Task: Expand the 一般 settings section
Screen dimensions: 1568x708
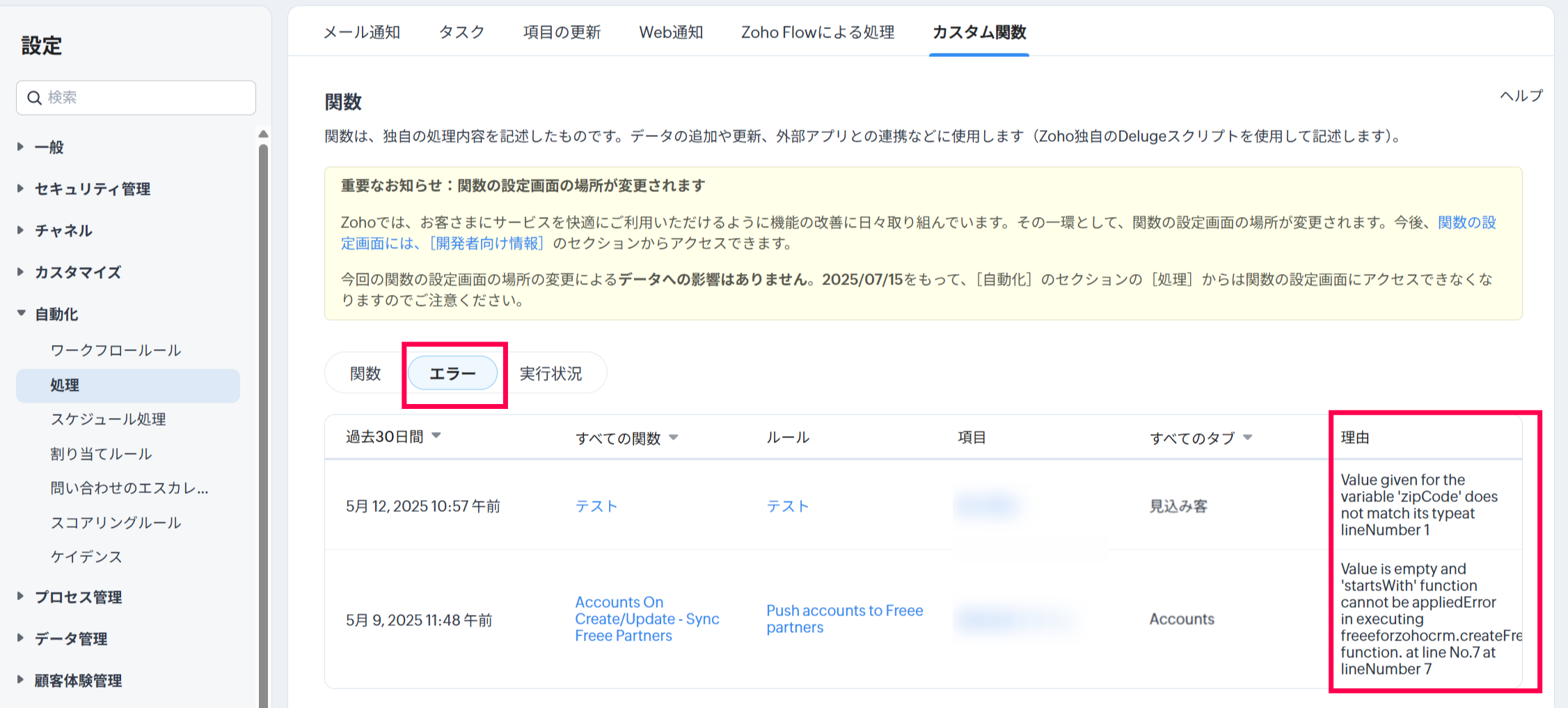Action: 49,147
